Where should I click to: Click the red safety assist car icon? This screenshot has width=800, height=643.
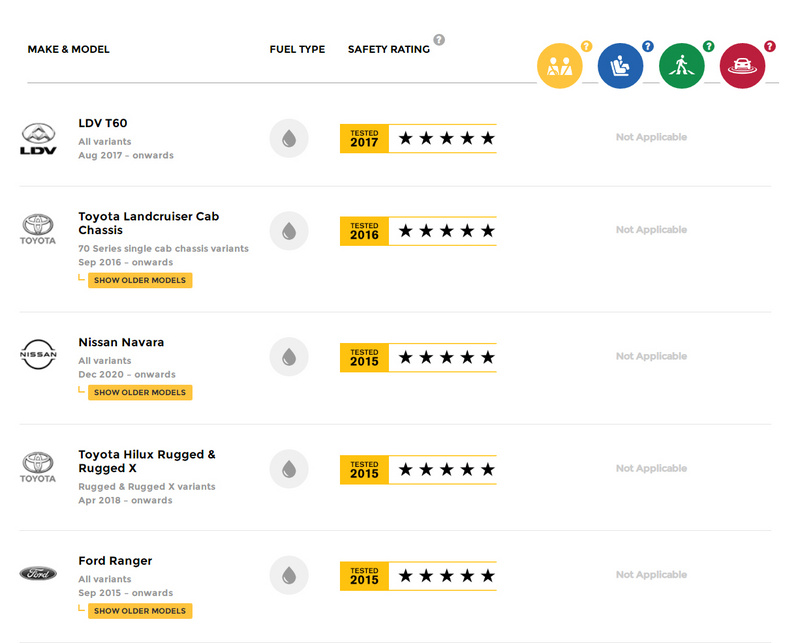742,66
